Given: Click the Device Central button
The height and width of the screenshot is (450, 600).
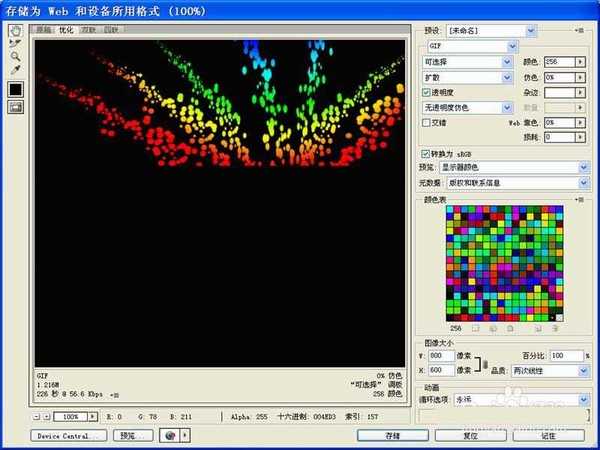Looking at the screenshot, I should (x=68, y=436).
